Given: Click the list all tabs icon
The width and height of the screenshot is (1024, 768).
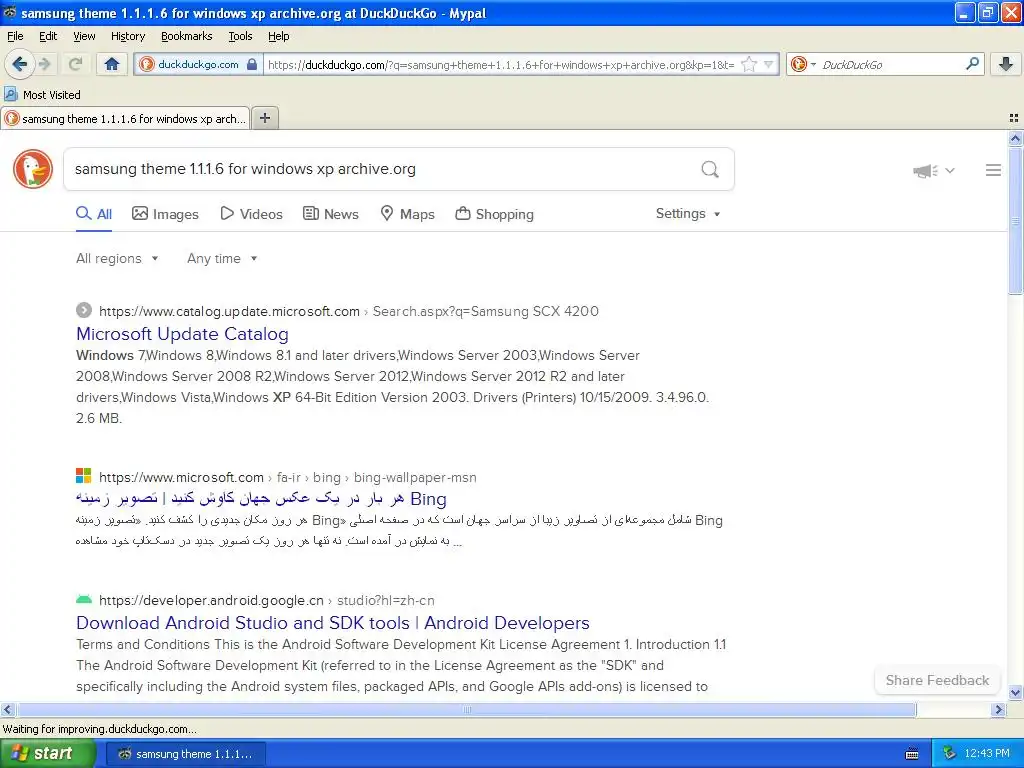Looking at the screenshot, I should point(1014,118).
